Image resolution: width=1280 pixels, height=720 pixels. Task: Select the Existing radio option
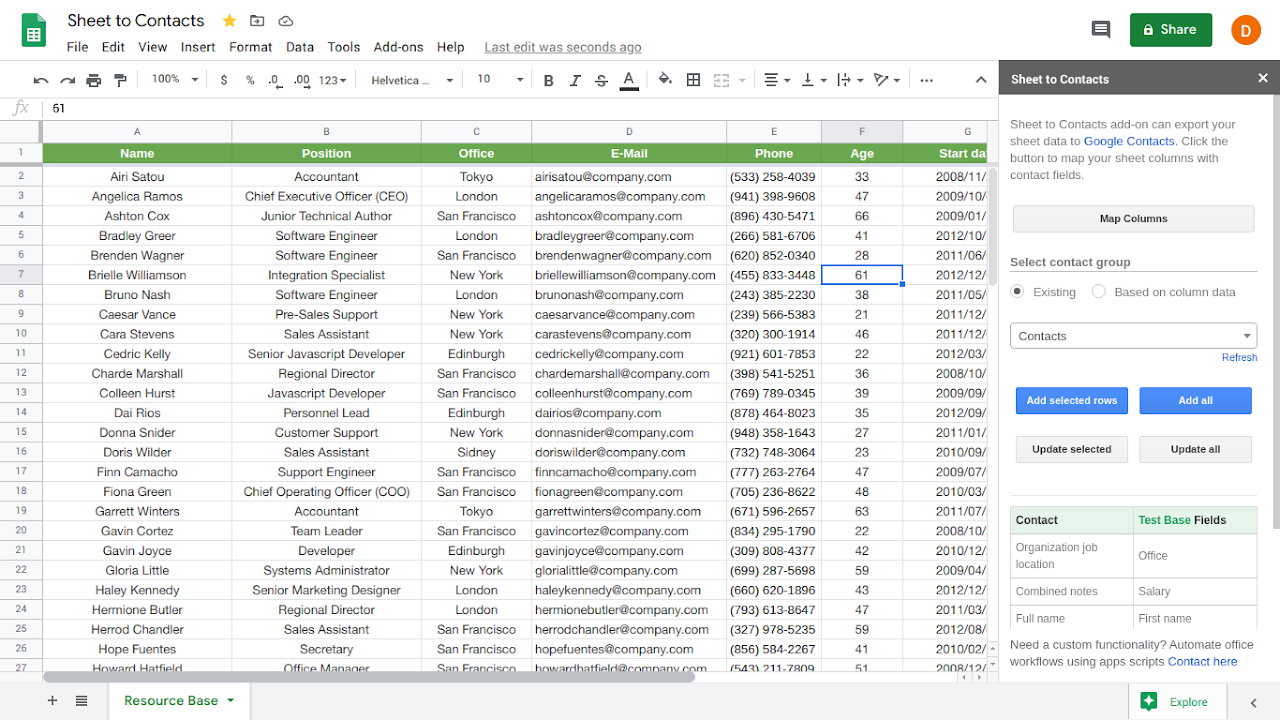click(x=1017, y=291)
